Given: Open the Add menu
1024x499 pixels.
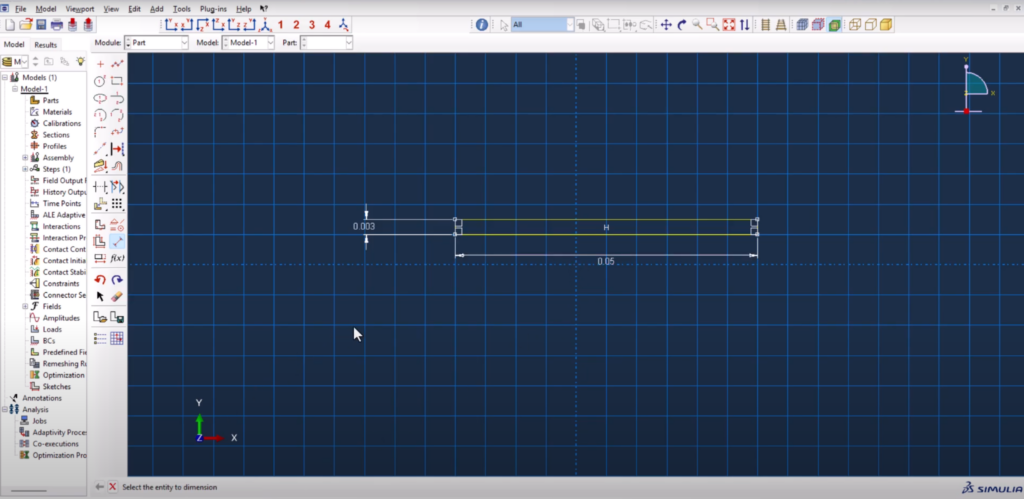Looking at the screenshot, I should (x=157, y=9).
